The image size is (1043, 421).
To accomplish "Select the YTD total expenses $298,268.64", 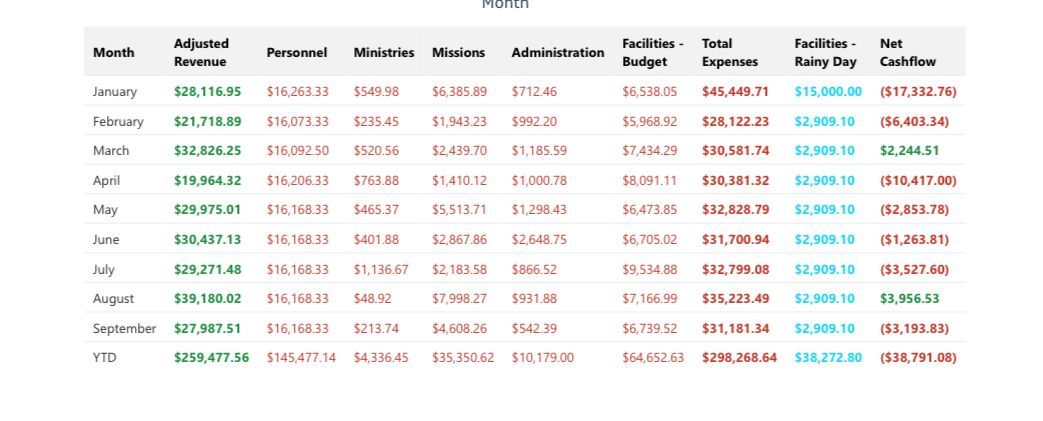I will (x=739, y=357).
